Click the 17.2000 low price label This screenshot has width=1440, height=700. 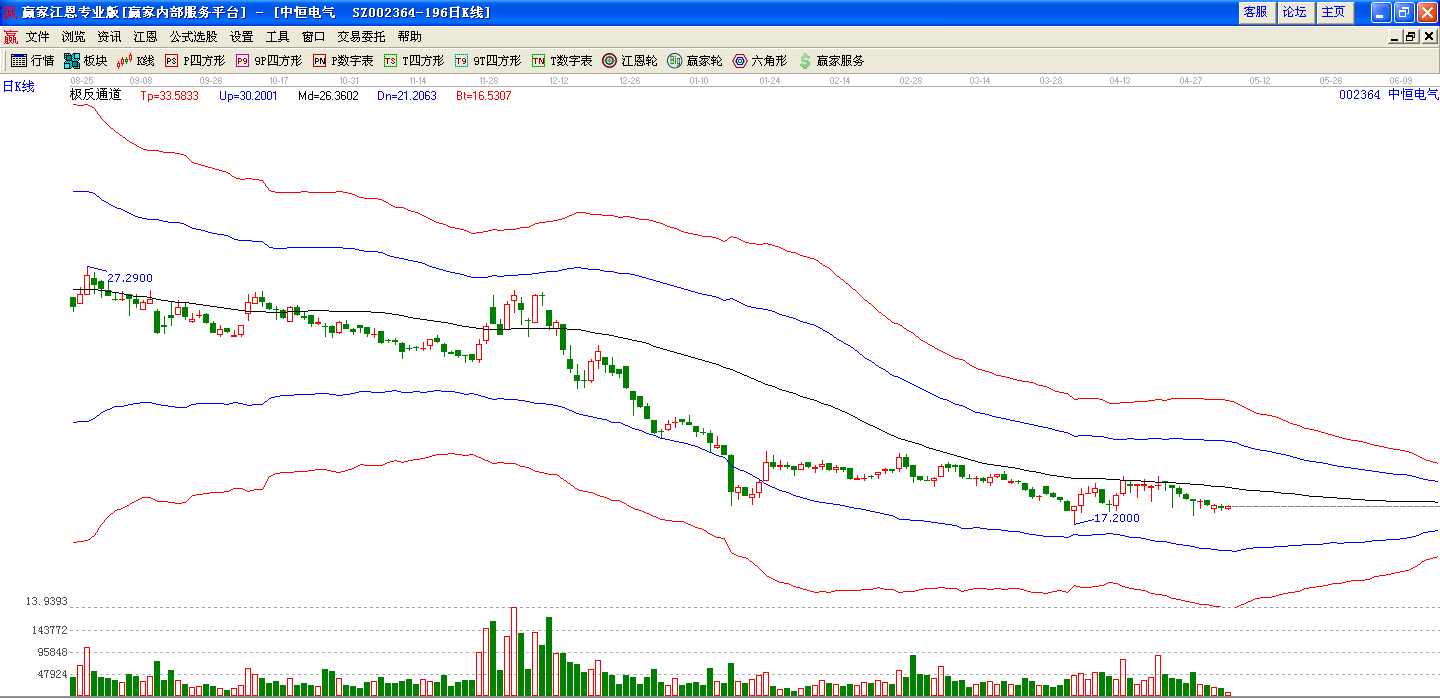[x=1117, y=518]
